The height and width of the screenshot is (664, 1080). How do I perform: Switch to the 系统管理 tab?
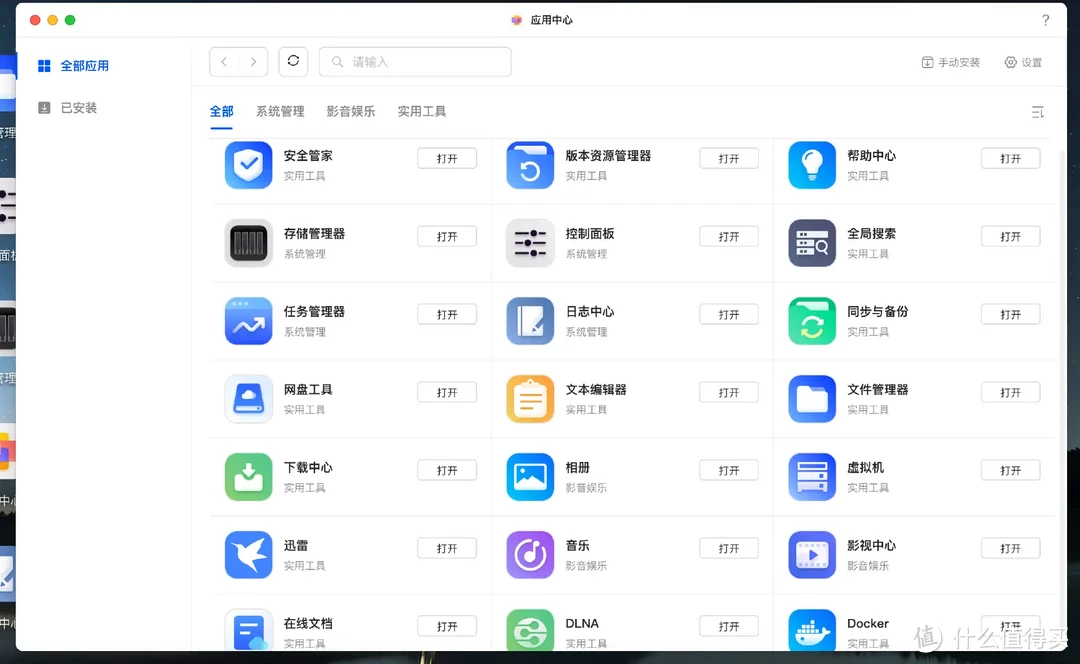(x=280, y=111)
